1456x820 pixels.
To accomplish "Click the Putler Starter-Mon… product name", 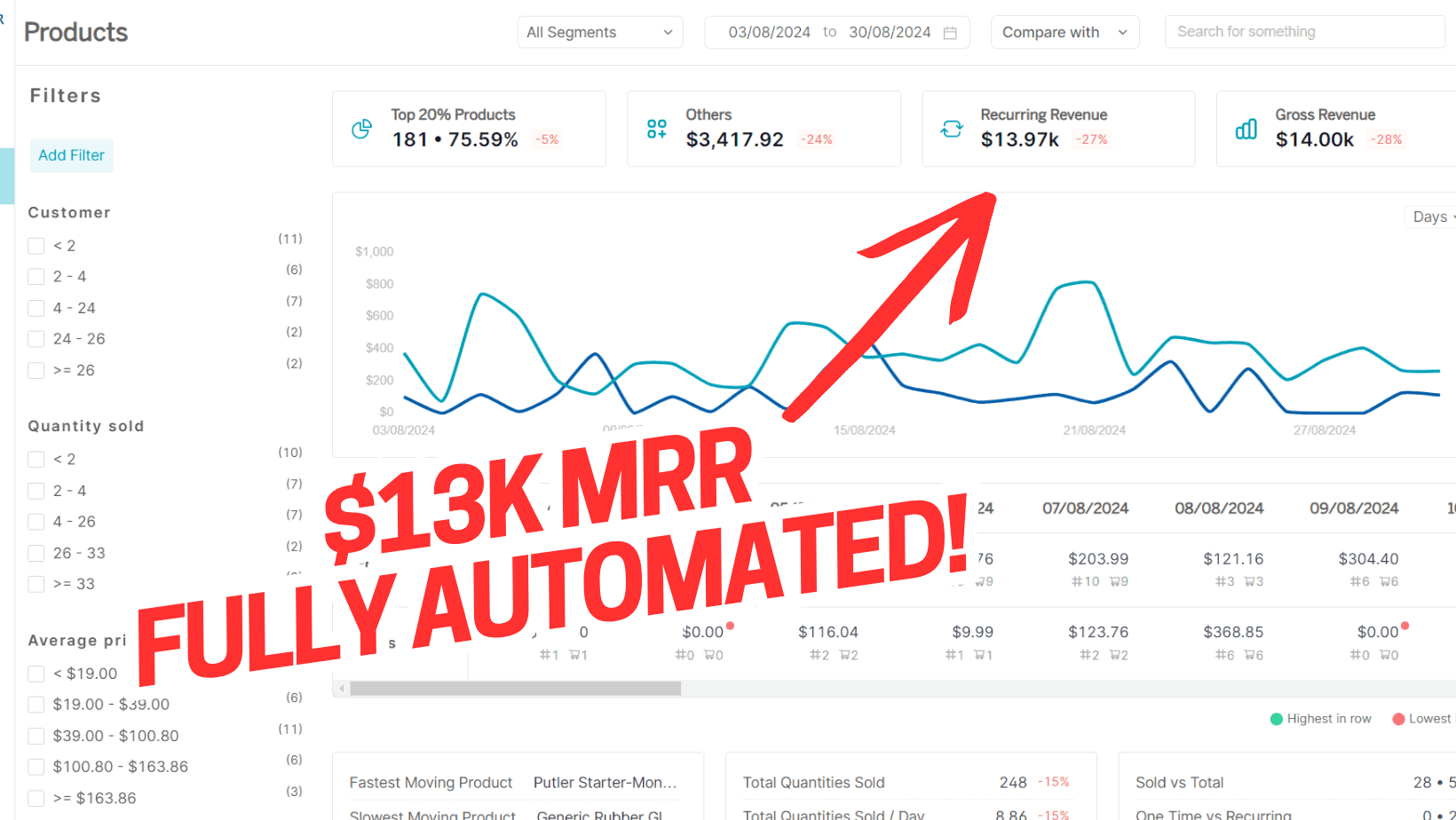I will point(605,783).
